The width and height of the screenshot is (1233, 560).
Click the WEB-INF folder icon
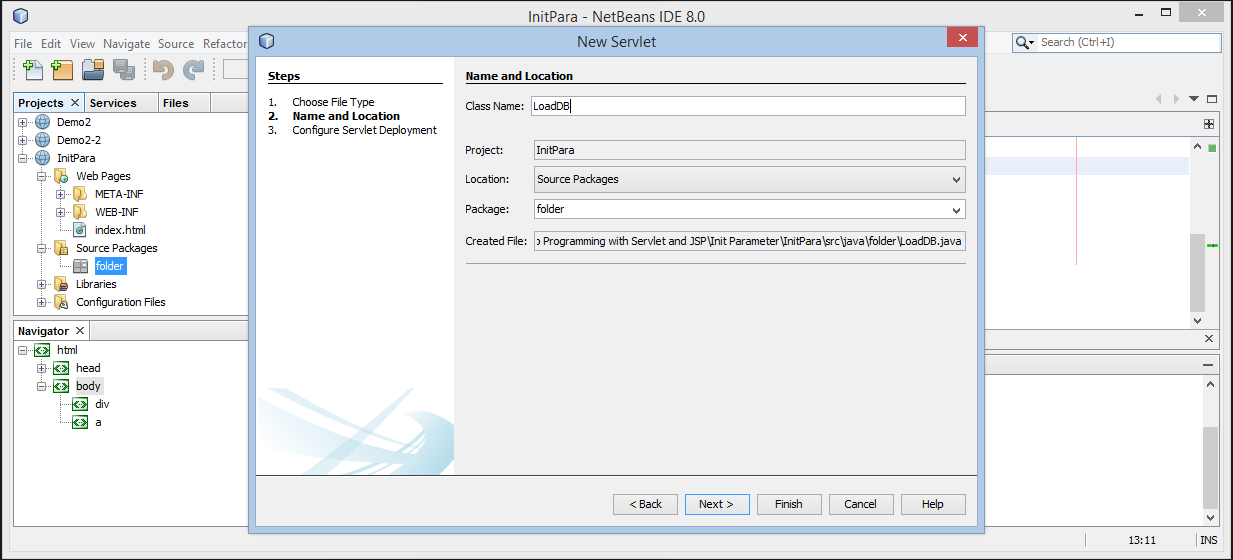80,212
